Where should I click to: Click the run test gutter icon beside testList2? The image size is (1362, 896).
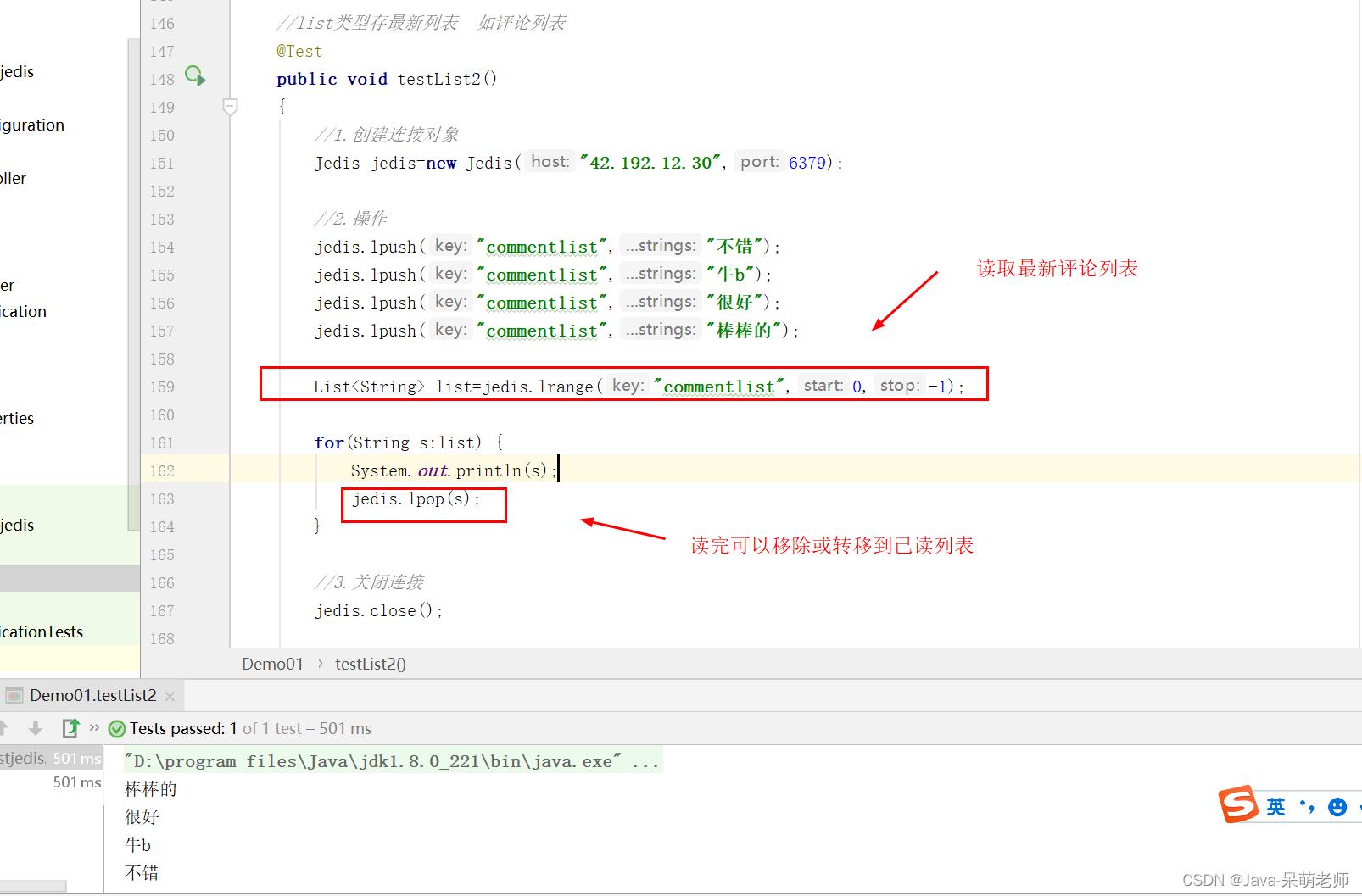point(195,77)
